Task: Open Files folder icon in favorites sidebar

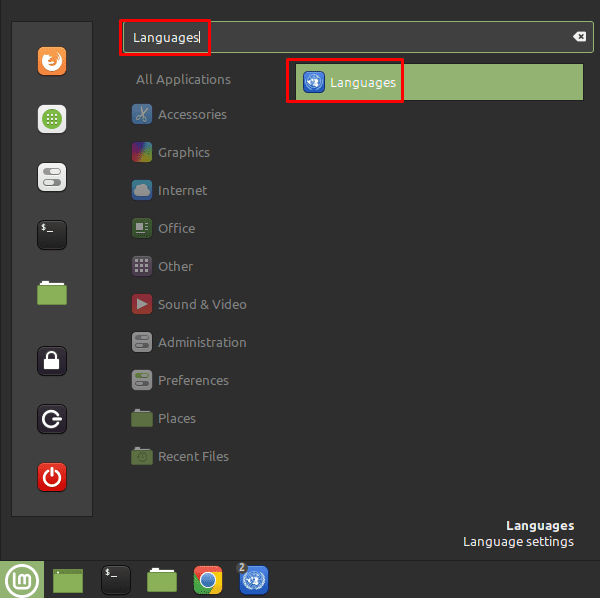Action: click(x=52, y=293)
